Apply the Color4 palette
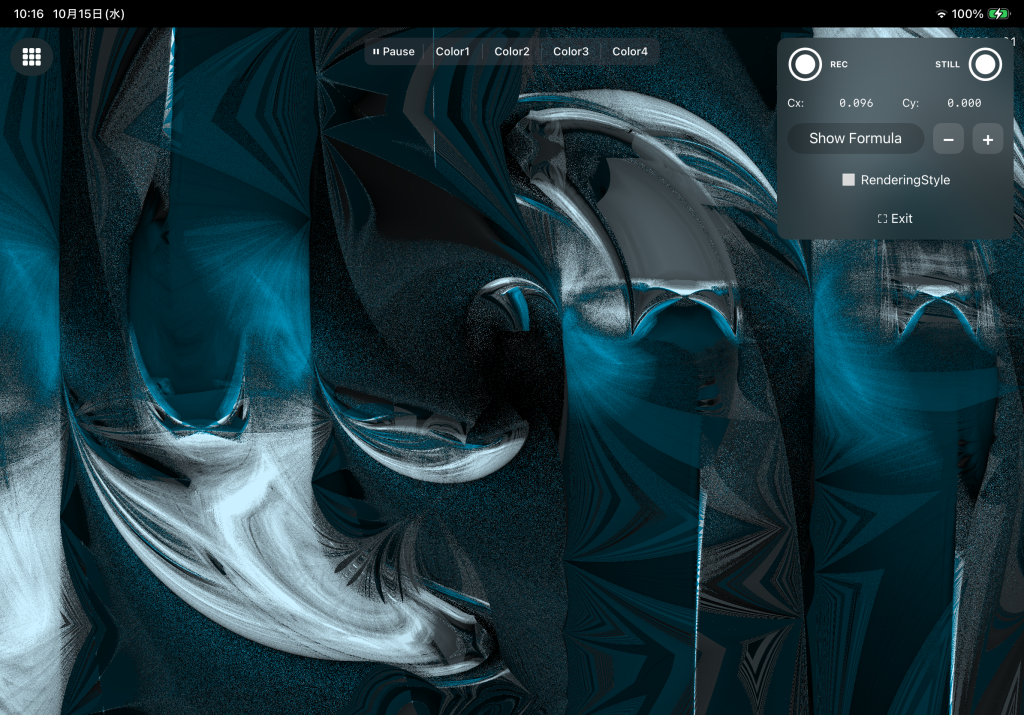This screenshot has height=715, width=1024. [x=630, y=52]
